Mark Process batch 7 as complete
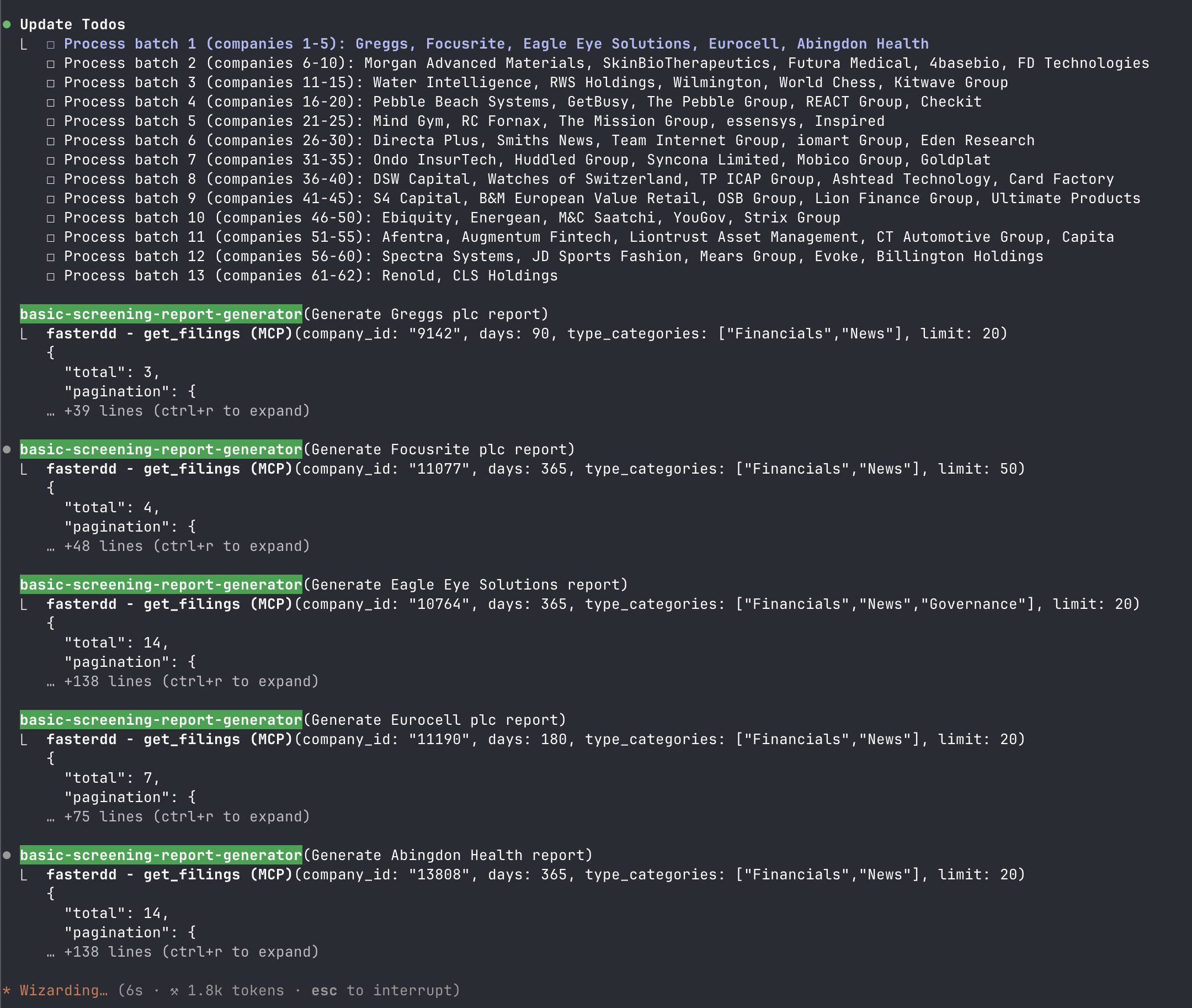This screenshot has height=1008, width=1192. tap(51, 160)
